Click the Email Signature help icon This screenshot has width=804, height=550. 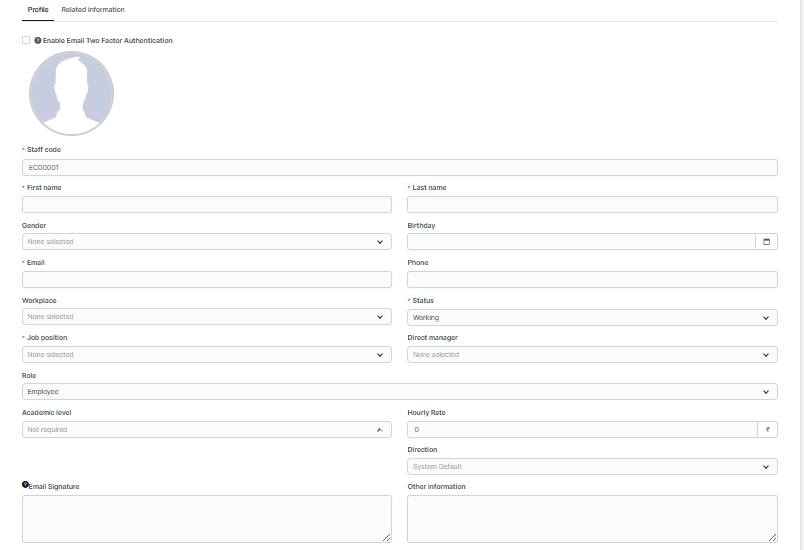pyautogui.click(x=25, y=485)
